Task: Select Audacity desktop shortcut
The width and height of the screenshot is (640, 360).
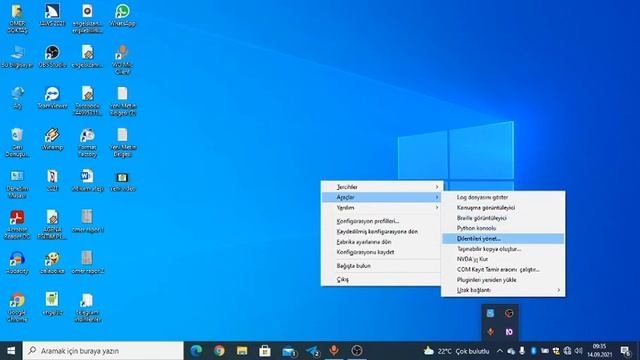Action: pyautogui.click(x=17, y=263)
